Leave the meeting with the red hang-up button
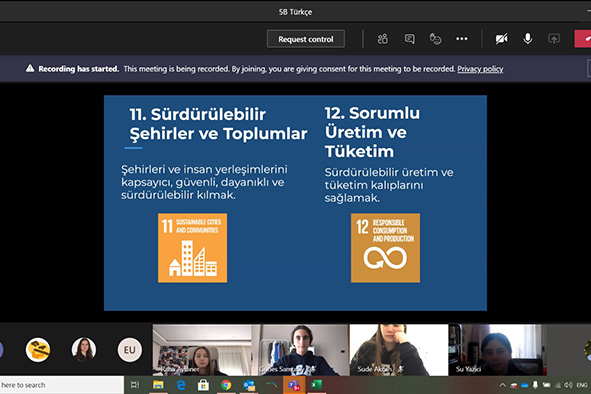This screenshot has width=591, height=394. 583,39
